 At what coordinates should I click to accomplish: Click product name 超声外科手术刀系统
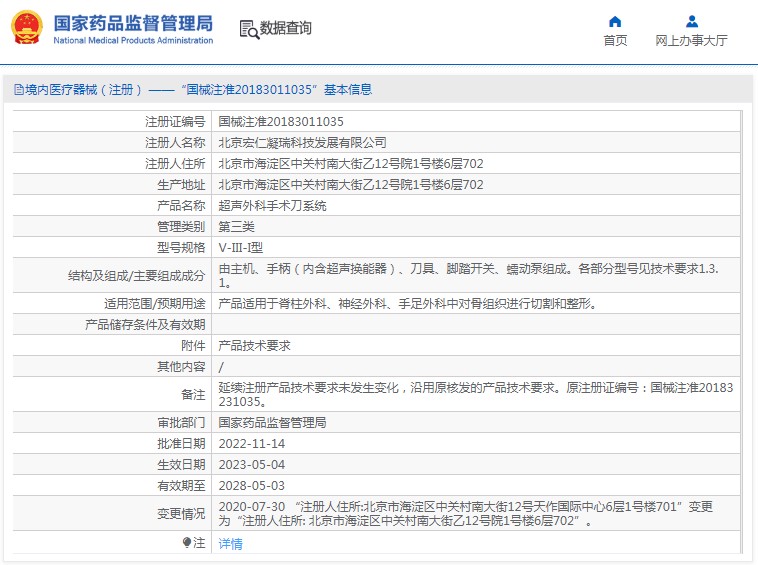272,205
